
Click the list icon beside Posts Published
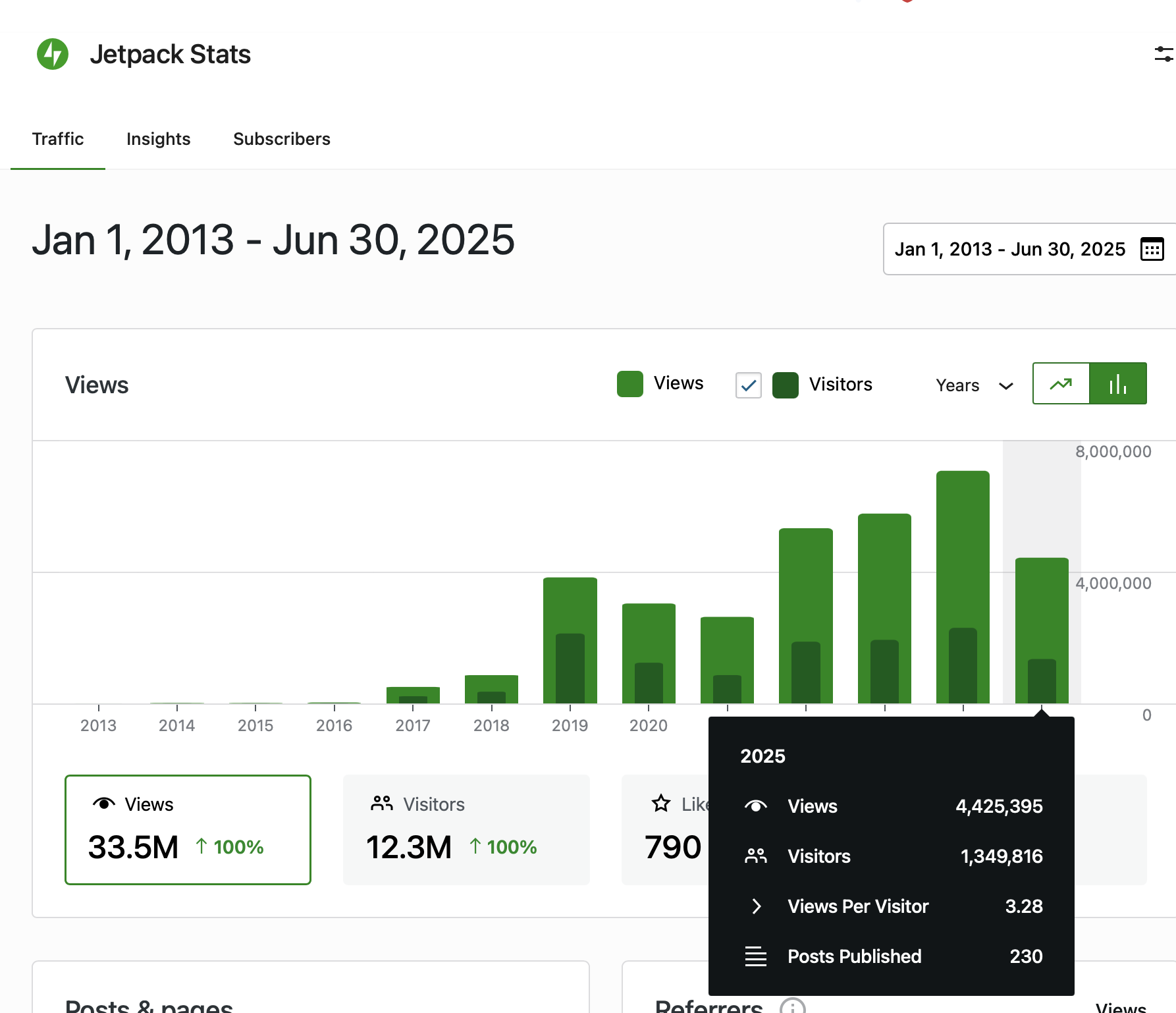tap(756, 956)
